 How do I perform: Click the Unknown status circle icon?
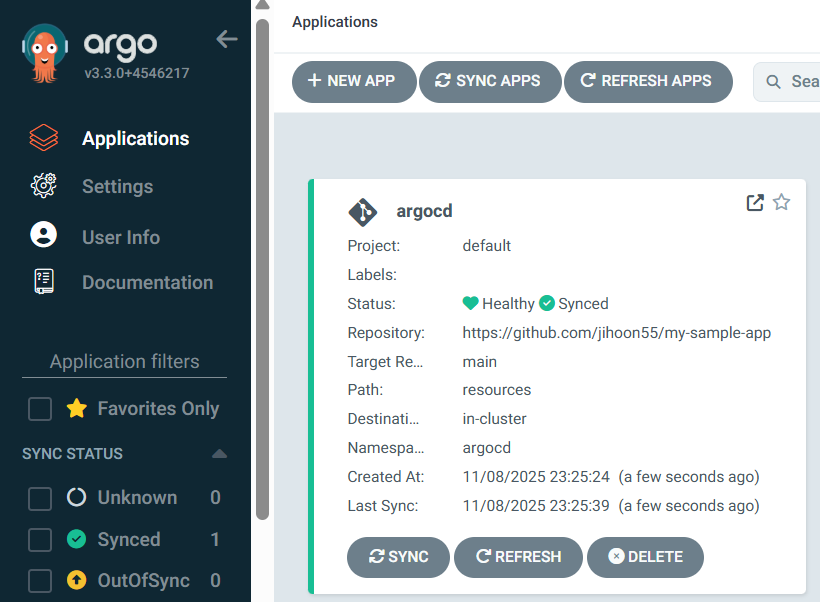click(x=76, y=497)
